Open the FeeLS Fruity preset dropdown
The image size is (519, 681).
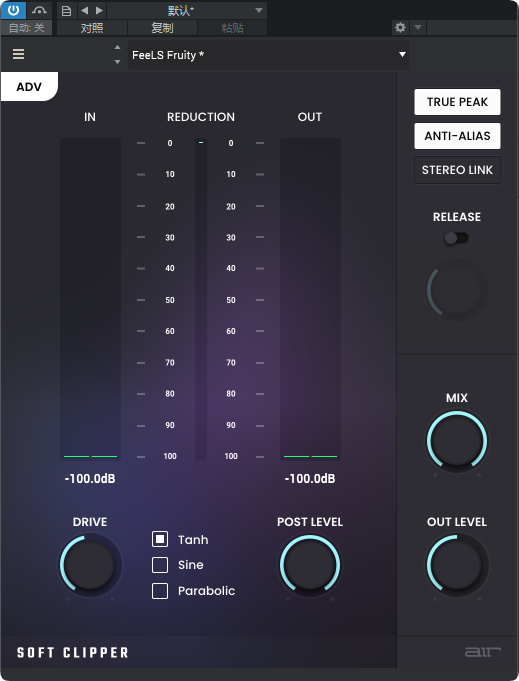tap(268, 55)
